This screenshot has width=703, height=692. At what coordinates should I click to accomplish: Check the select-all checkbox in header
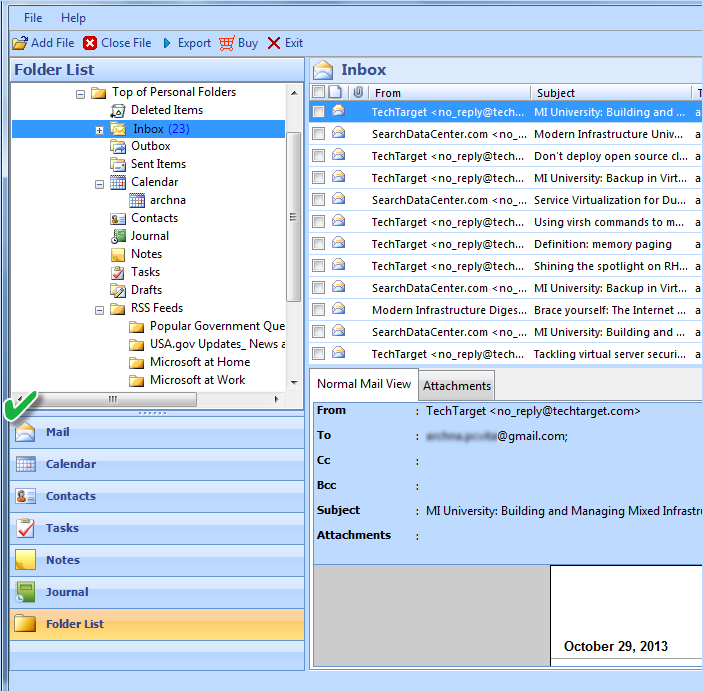coord(318,92)
